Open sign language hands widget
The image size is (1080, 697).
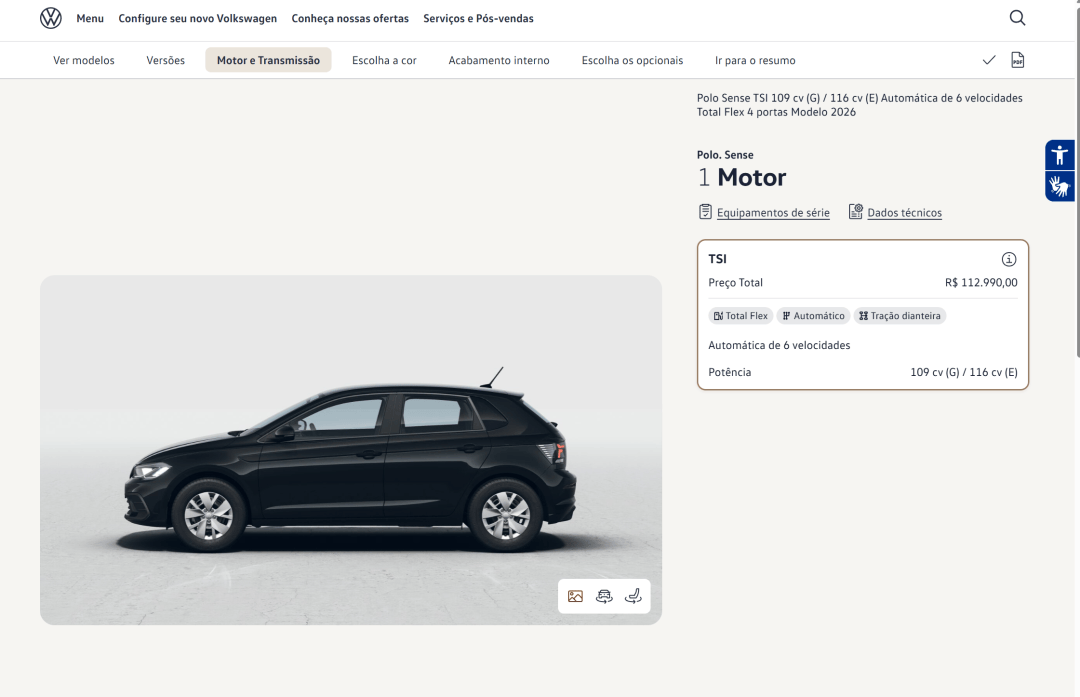[1059, 186]
